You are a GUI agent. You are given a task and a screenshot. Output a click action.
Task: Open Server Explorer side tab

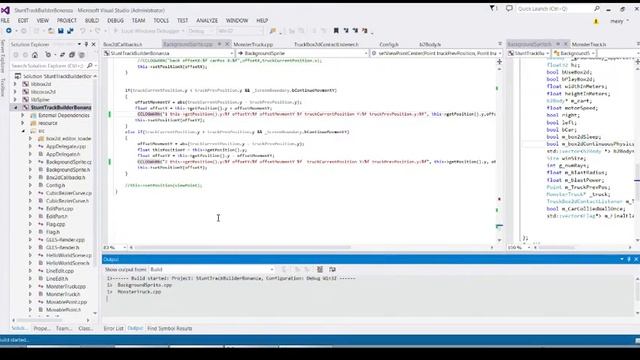[x=3, y=57]
